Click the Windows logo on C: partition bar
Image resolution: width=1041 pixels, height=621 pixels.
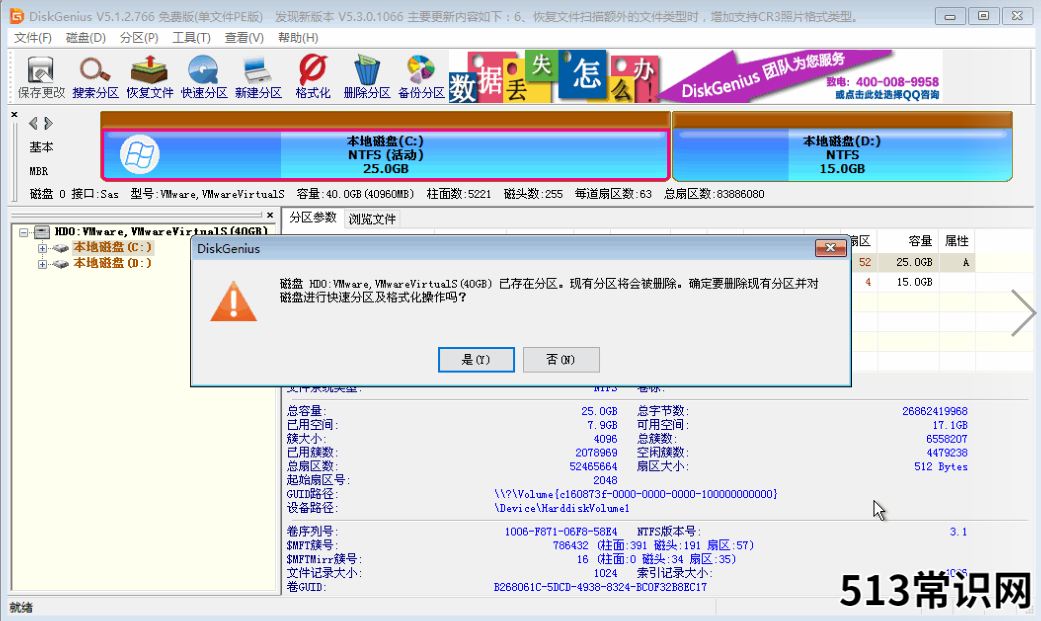click(x=139, y=155)
